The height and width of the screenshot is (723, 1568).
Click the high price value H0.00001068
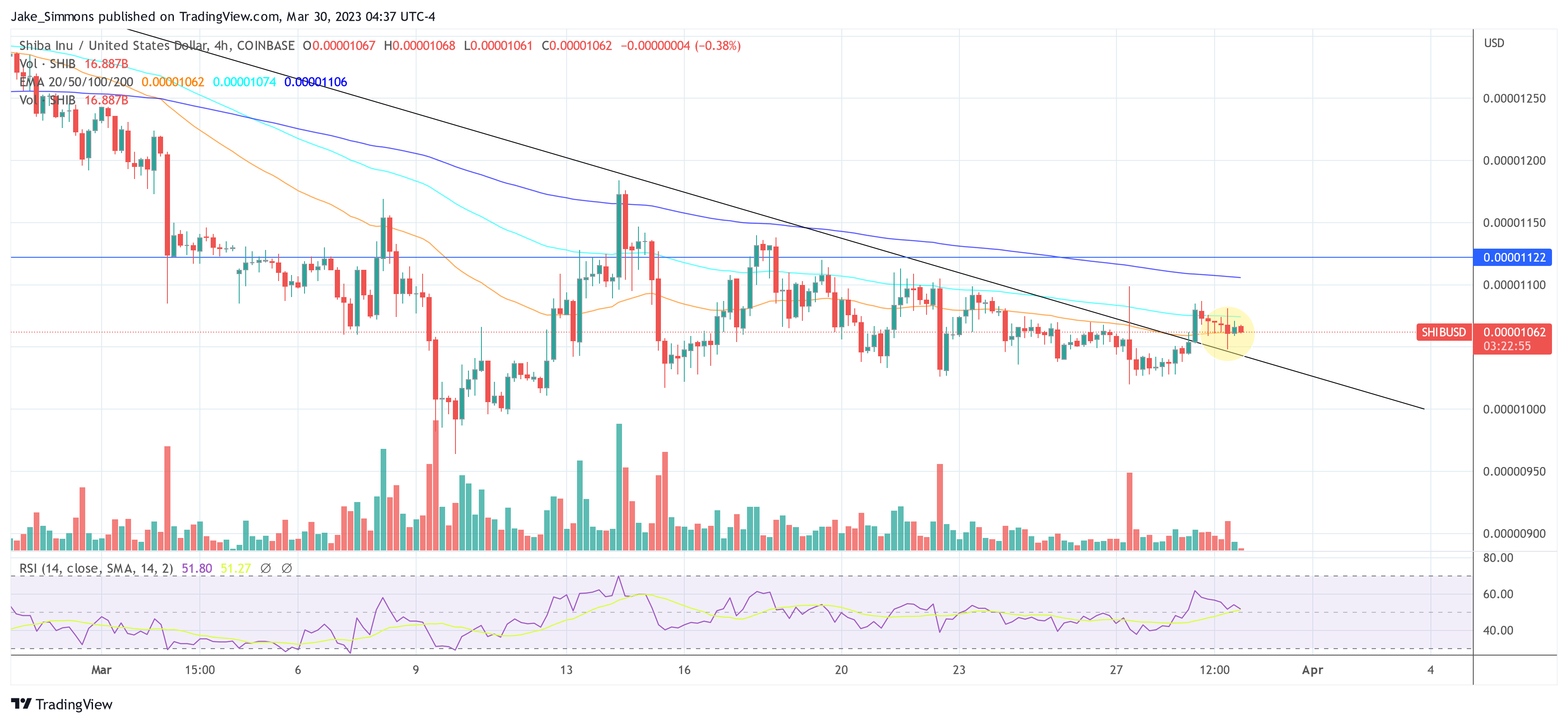420,46
